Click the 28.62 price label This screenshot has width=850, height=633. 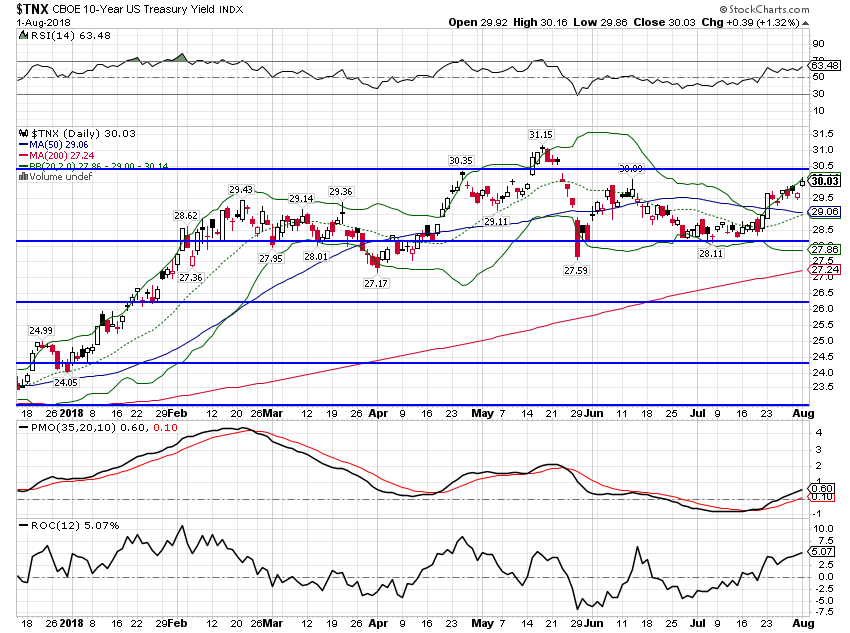pyautogui.click(x=186, y=215)
